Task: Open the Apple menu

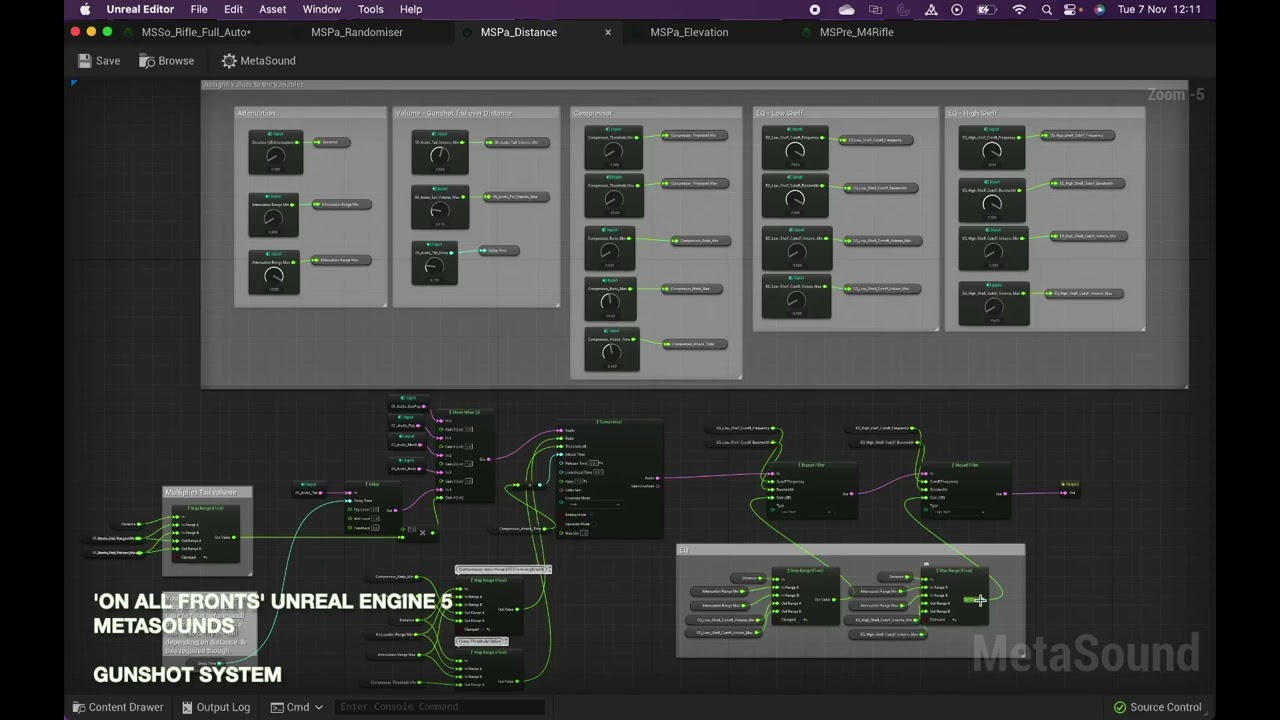Action: click(85, 9)
